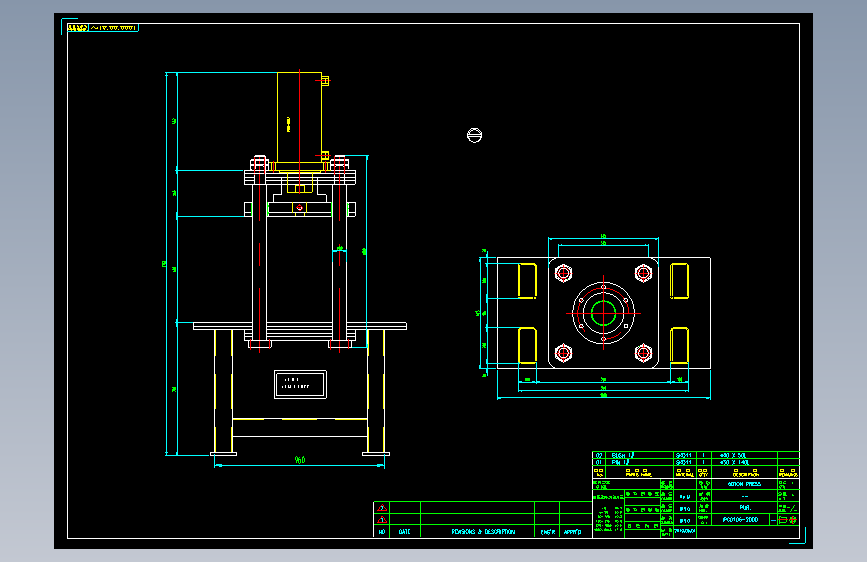This screenshot has width=867, height=562.
Task: Select revision triangle marker 2
Action: point(382,508)
